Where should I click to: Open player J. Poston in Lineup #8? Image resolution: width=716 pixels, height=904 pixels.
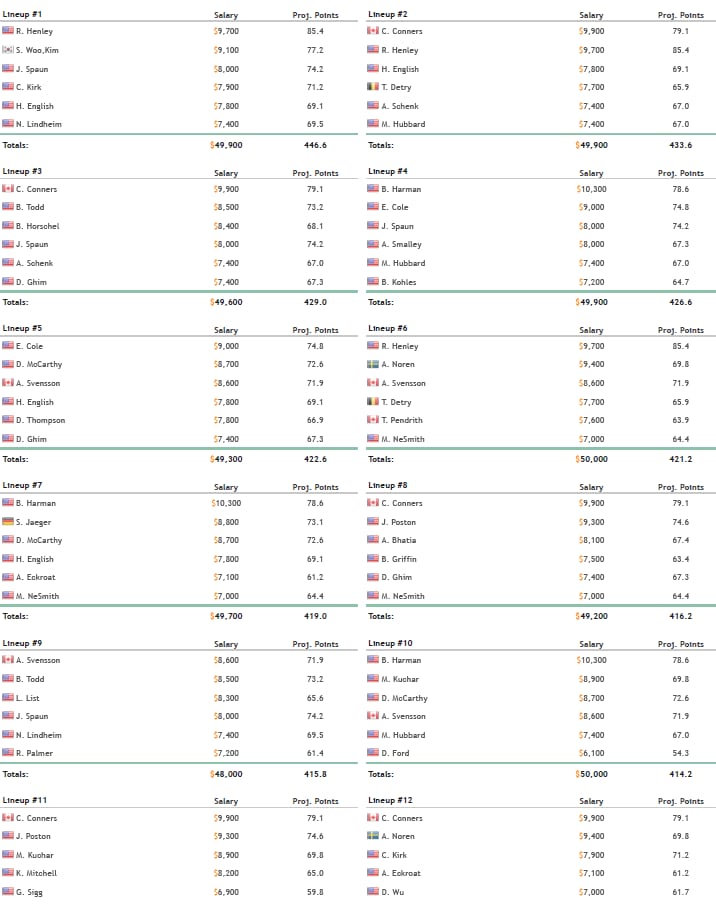398,522
